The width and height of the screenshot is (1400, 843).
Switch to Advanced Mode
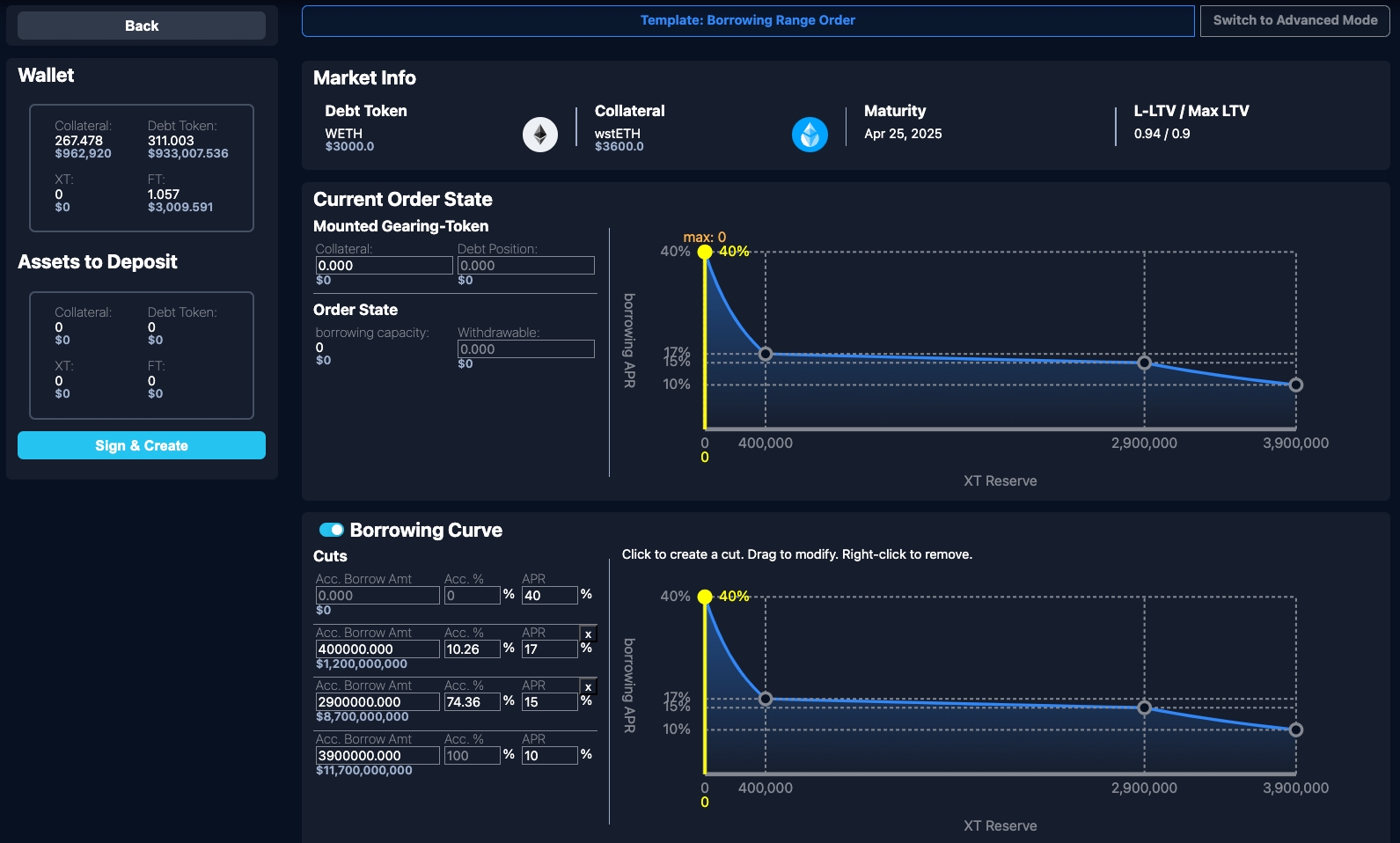pos(1294,20)
